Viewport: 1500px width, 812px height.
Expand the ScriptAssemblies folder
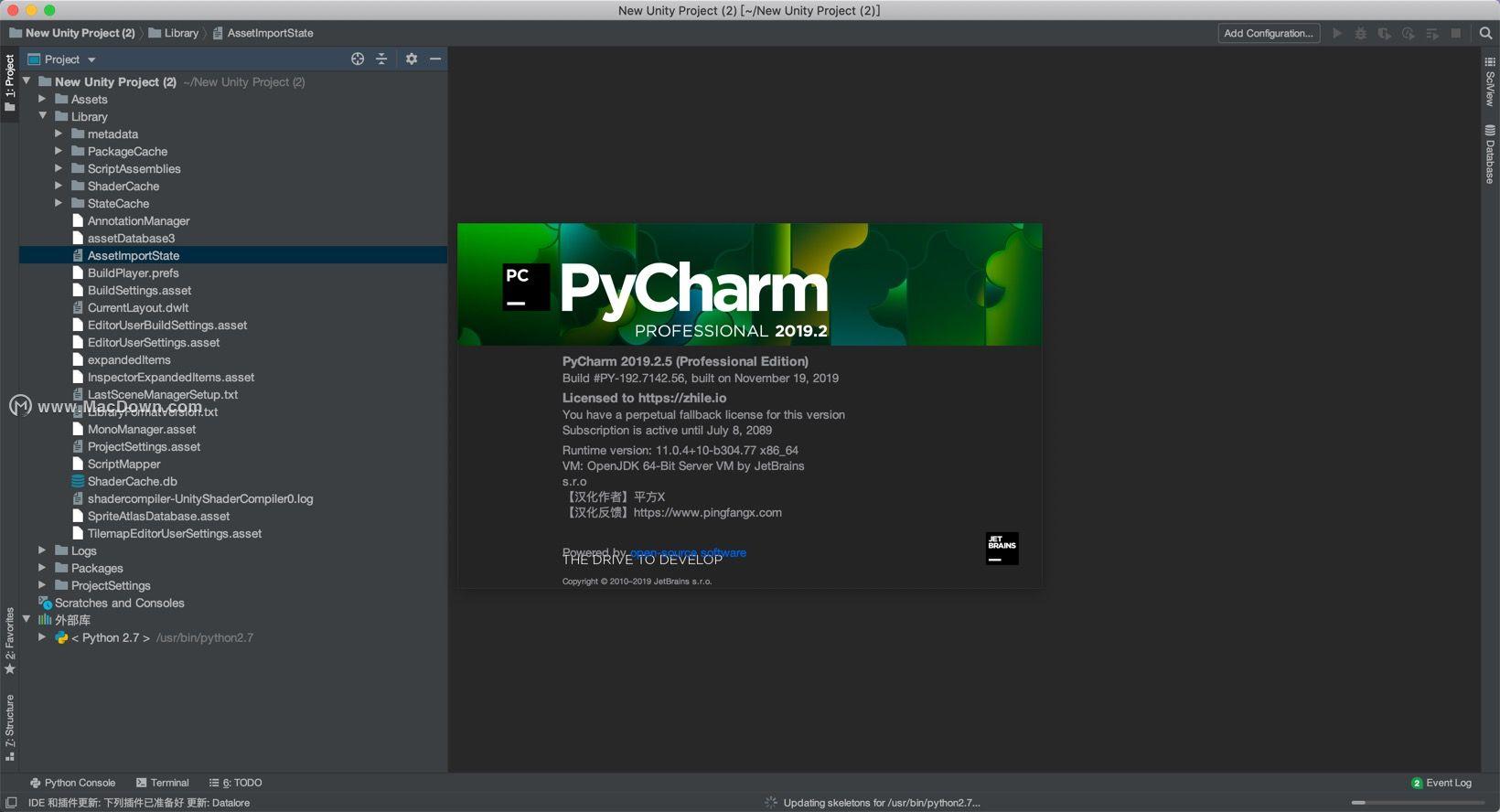tap(59, 168)
